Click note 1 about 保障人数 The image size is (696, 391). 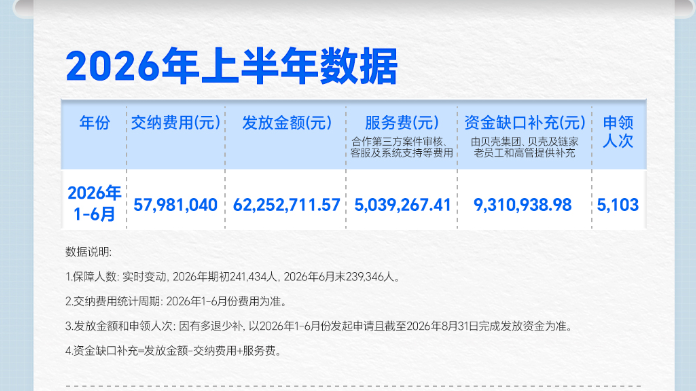(233, 277)
